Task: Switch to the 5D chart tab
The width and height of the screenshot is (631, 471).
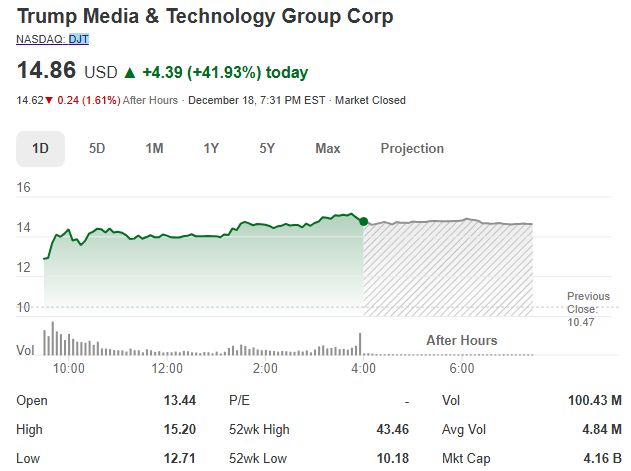Action: (x=97, y=148)
